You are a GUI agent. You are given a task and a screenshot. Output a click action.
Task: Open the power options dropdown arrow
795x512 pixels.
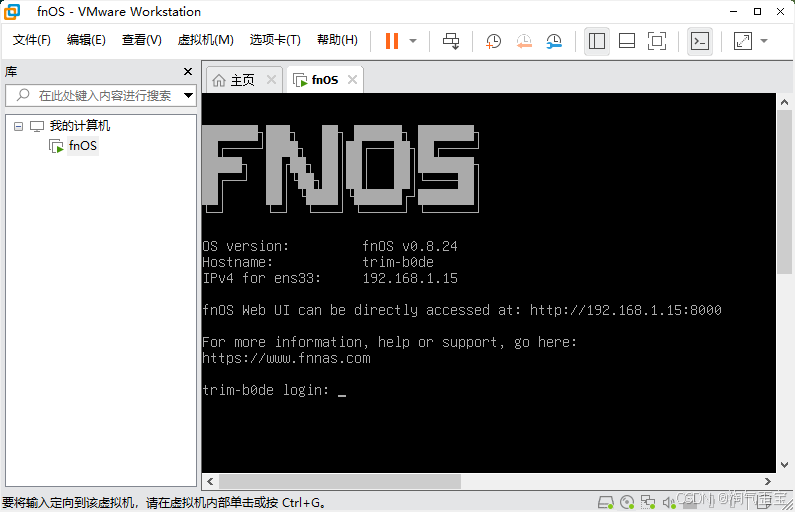(413, 41)
